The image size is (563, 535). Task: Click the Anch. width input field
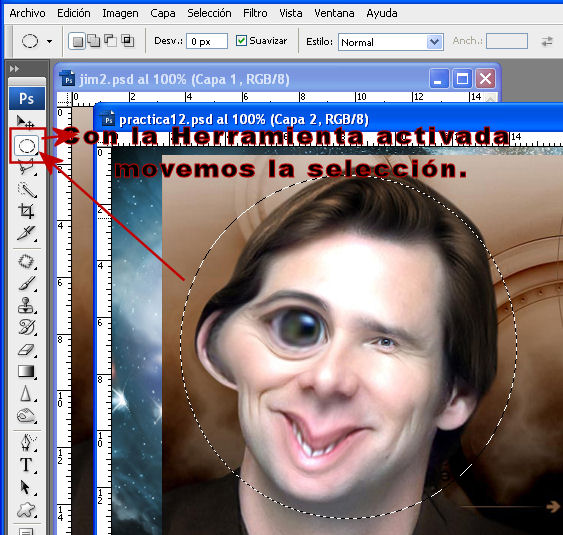click(507, 41)
